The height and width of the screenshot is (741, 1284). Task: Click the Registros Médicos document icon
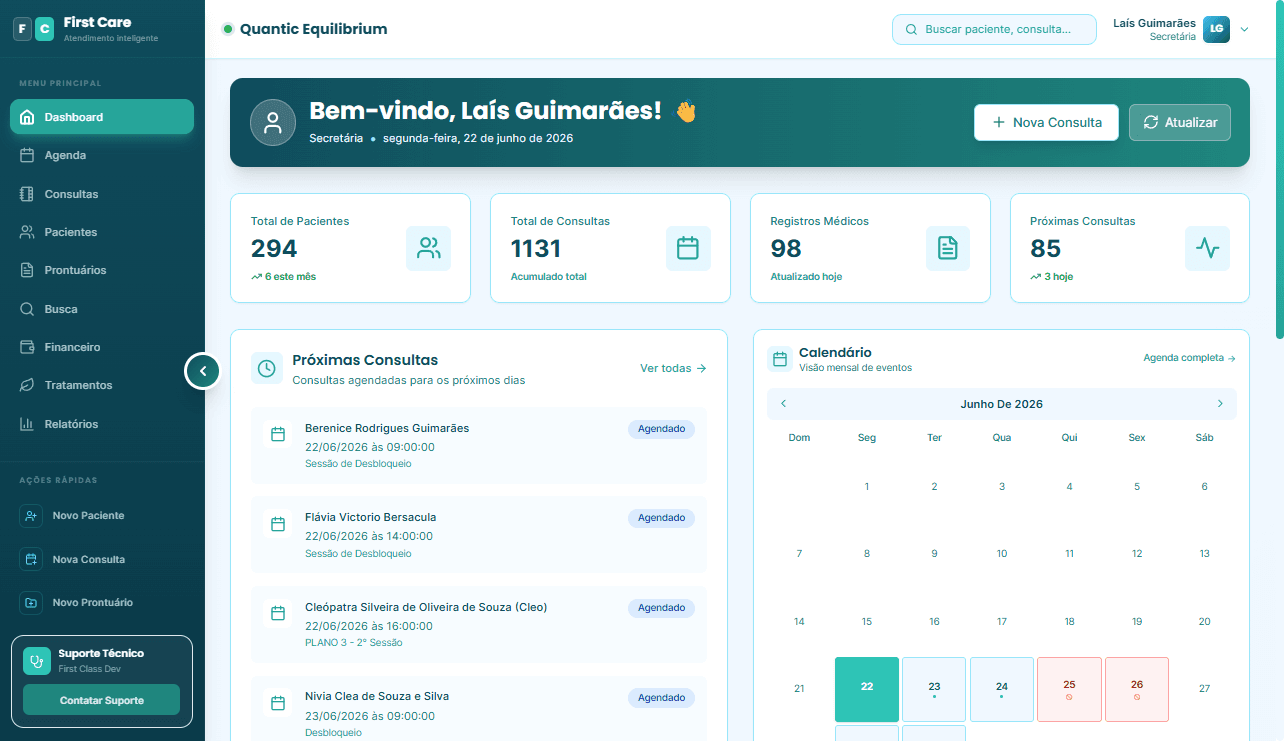tap(948, 248)
